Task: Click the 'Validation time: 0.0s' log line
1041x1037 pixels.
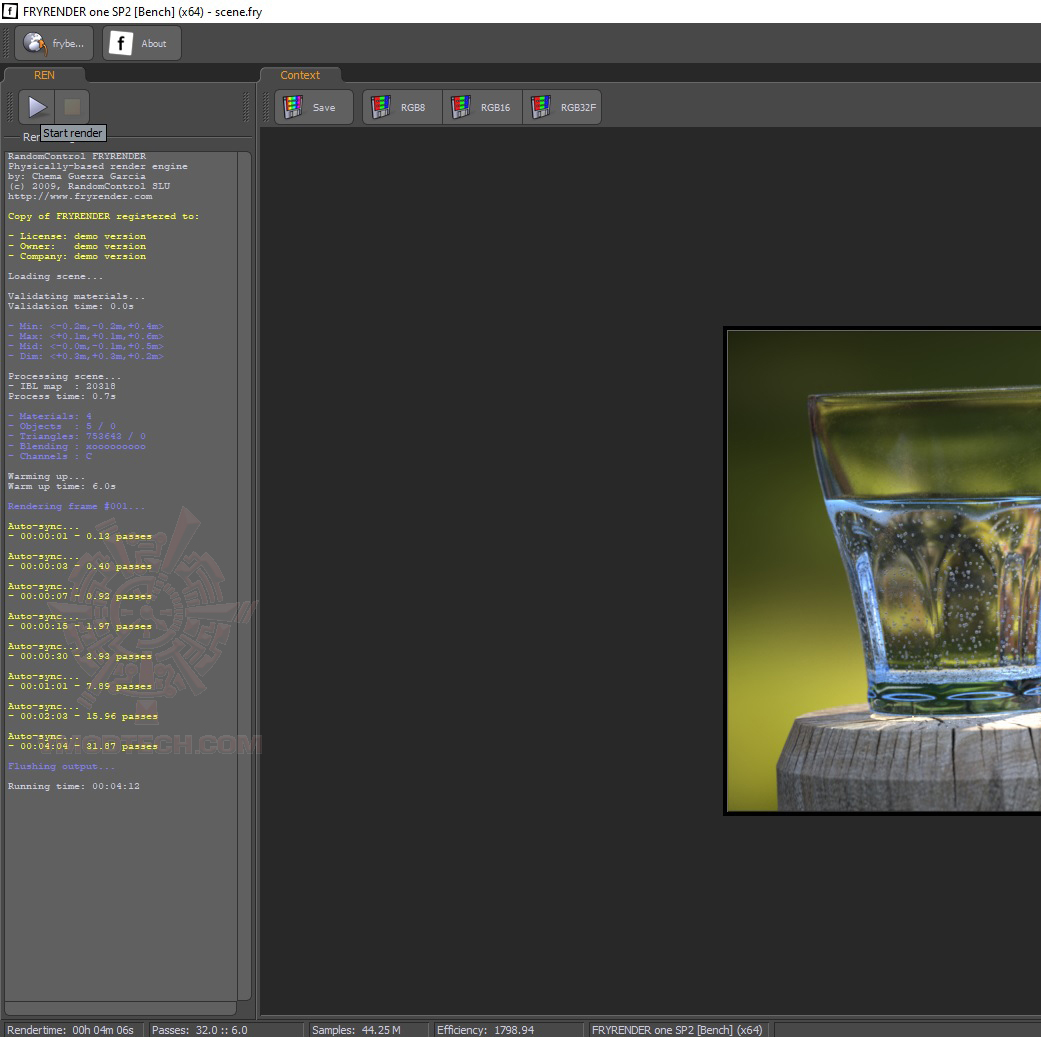Action: 71,306
